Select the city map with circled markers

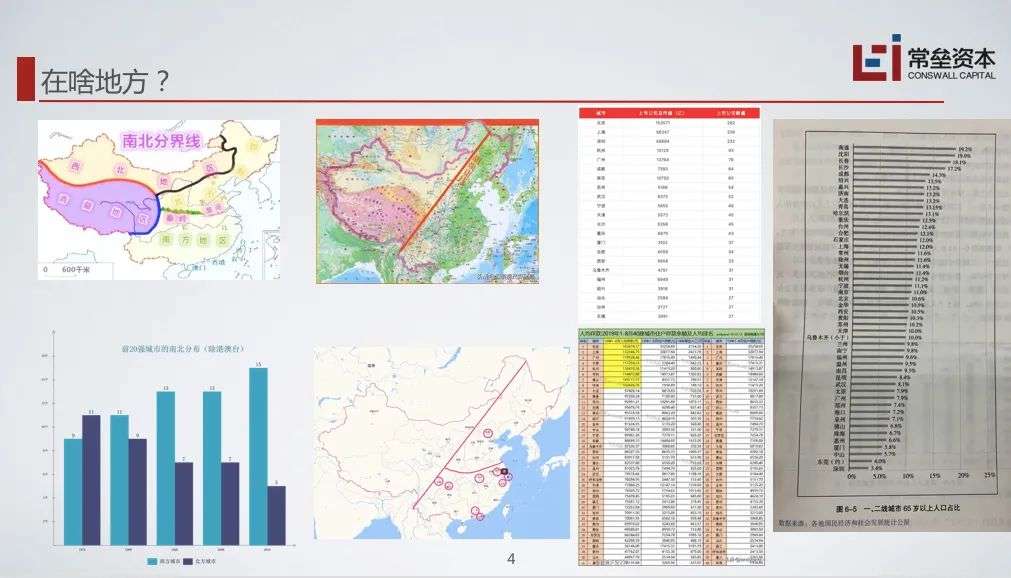(x=442, y=443)
